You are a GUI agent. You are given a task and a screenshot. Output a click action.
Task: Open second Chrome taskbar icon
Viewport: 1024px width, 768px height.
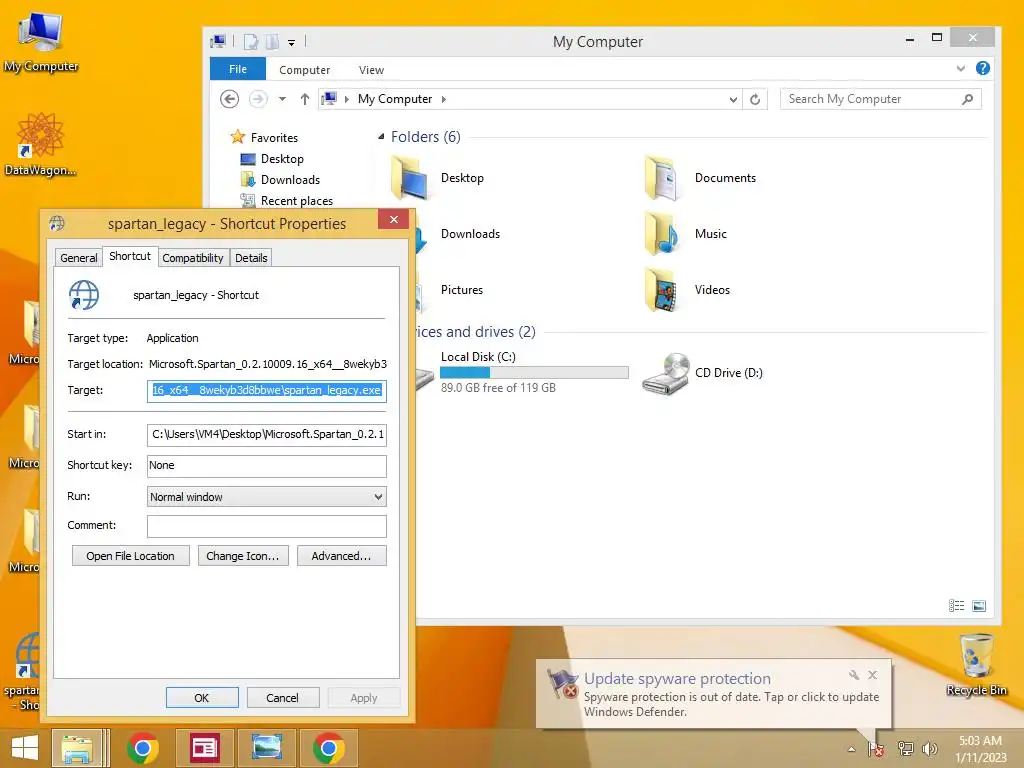328,748
